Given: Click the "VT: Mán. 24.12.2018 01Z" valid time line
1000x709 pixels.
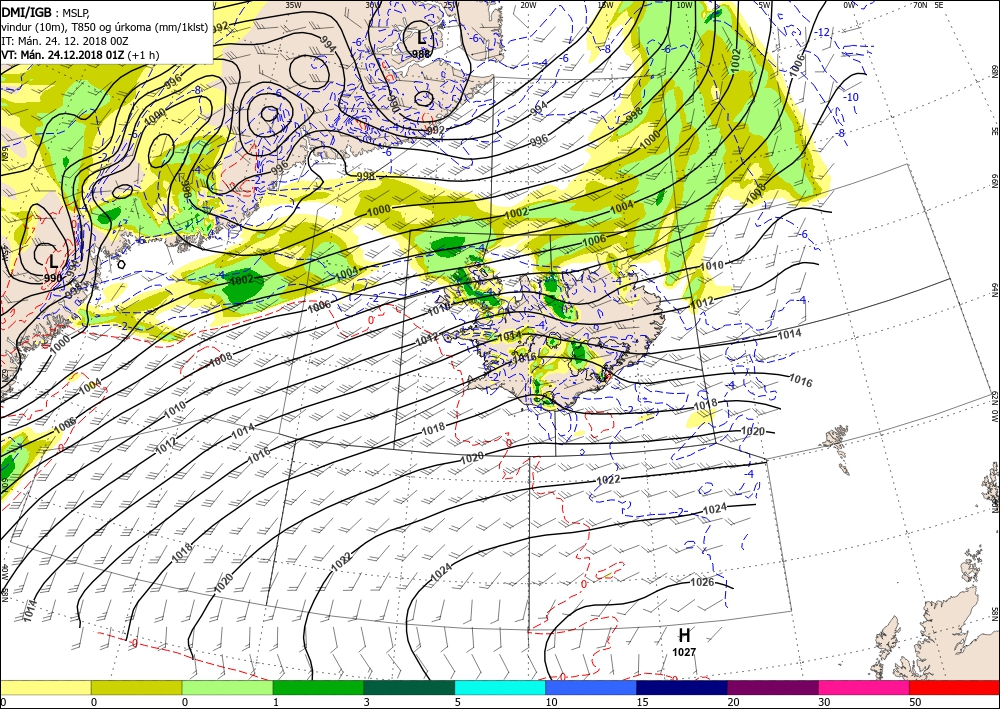Looking at the screenshot, I should point(62,55).
